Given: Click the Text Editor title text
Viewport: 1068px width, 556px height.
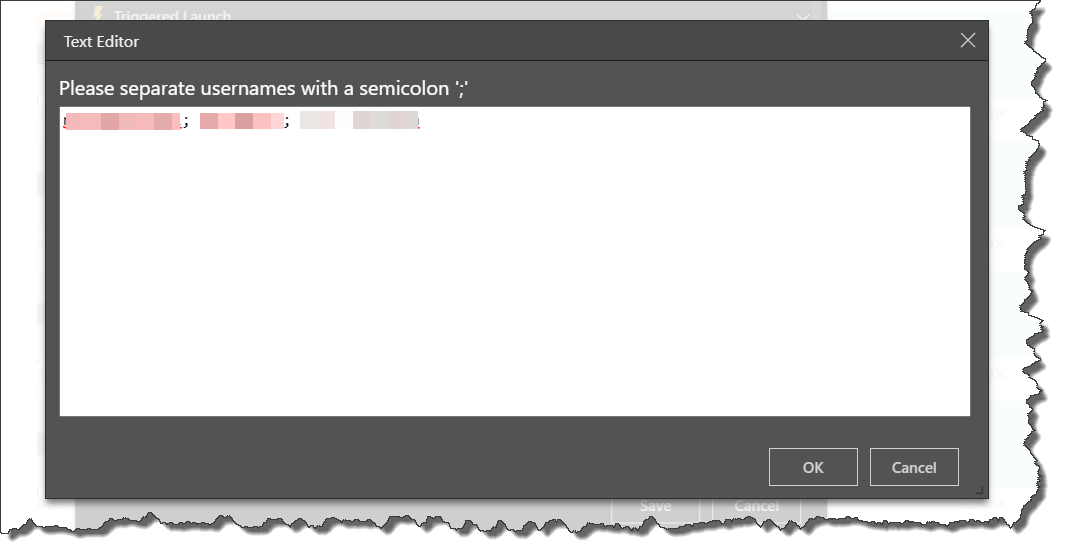Looking at the screenshot, I should pos(101,42).
